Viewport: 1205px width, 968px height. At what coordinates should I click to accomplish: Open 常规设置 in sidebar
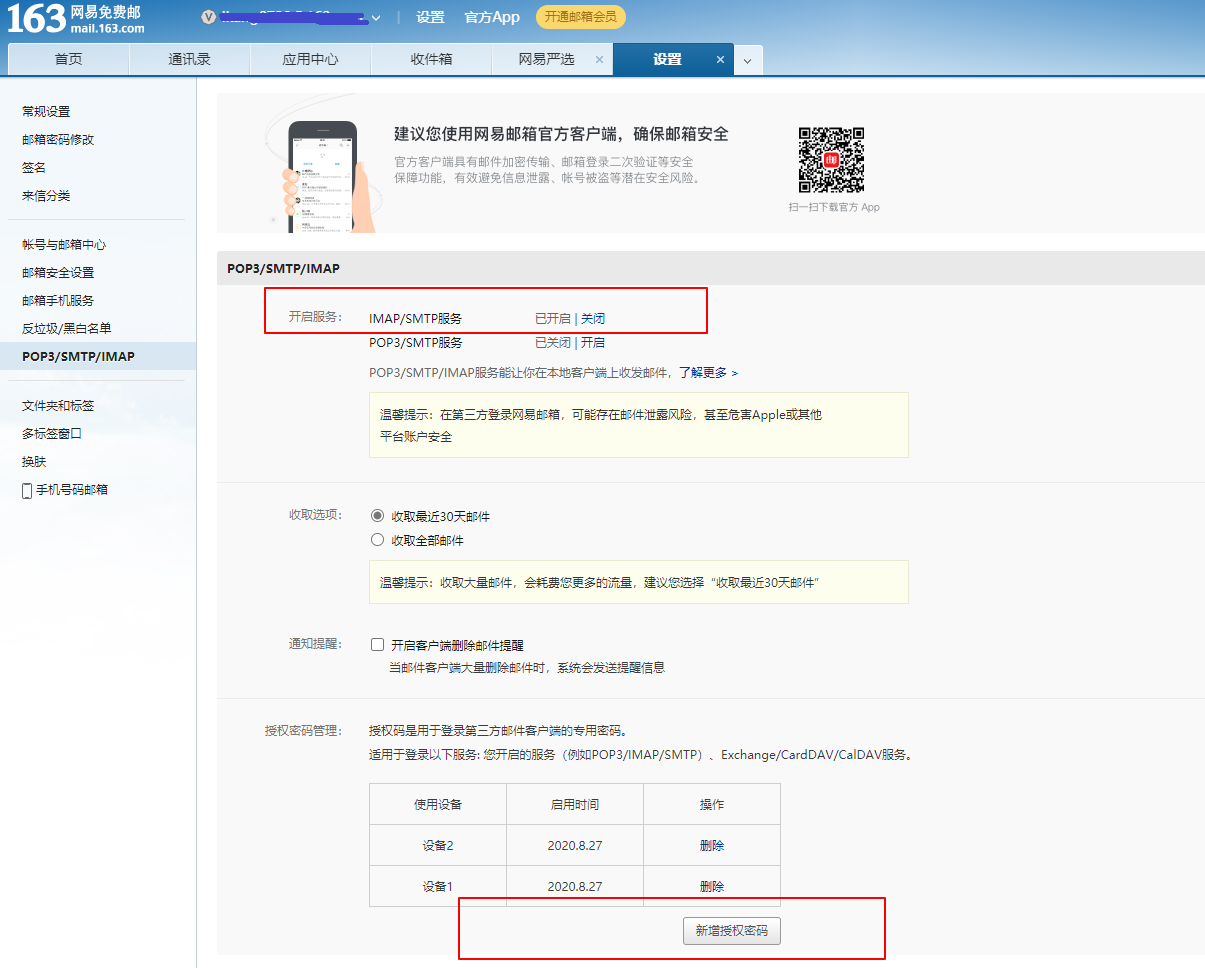pos(46,112)
